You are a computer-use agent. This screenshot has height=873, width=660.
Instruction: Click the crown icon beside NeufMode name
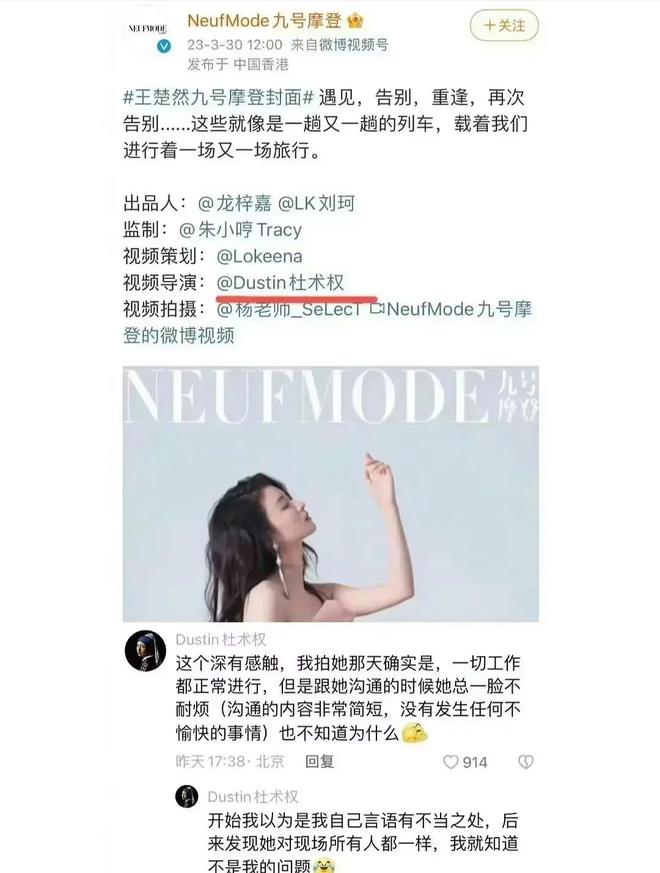(x=355, y=21)
